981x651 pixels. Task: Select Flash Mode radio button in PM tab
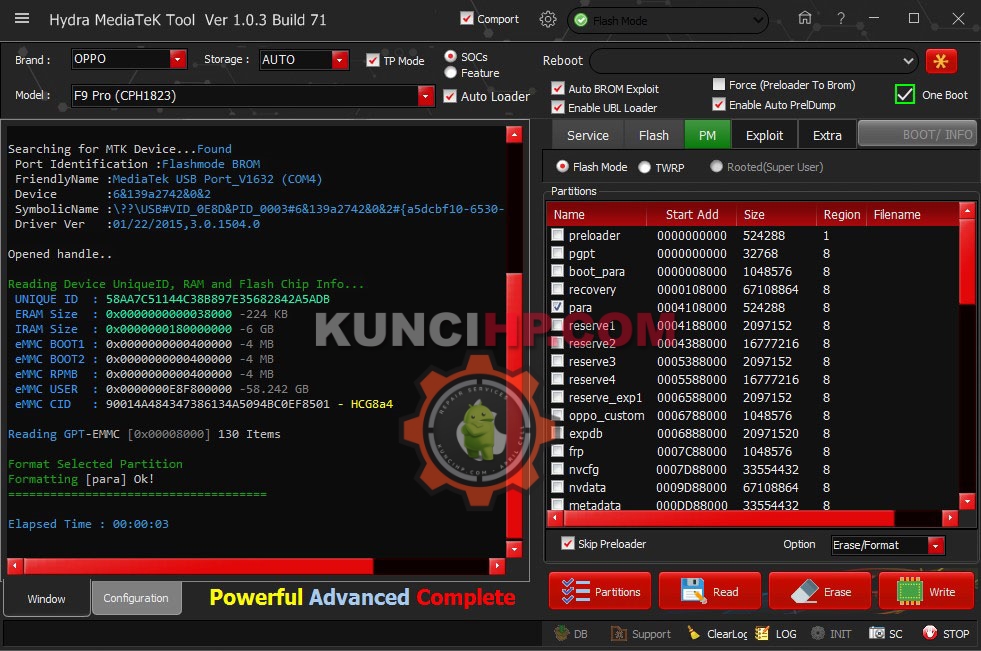(562, 166)
